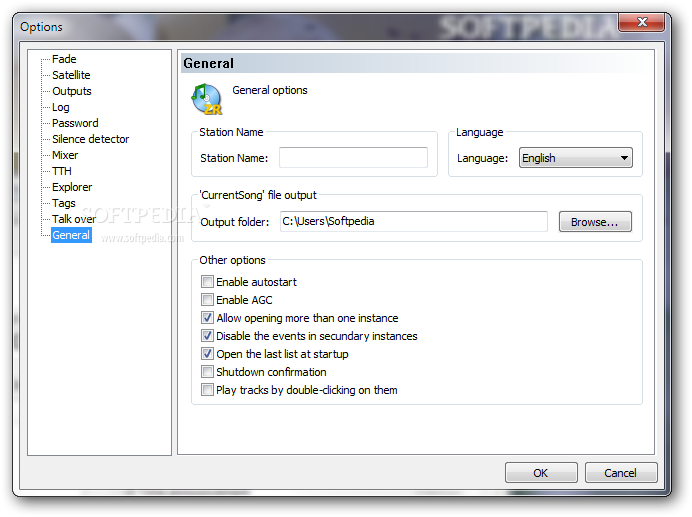The height and width of the screenshot is (517, 692).
Task: Uncheck Allow opening more than one instance
Action: pos(207,318)
